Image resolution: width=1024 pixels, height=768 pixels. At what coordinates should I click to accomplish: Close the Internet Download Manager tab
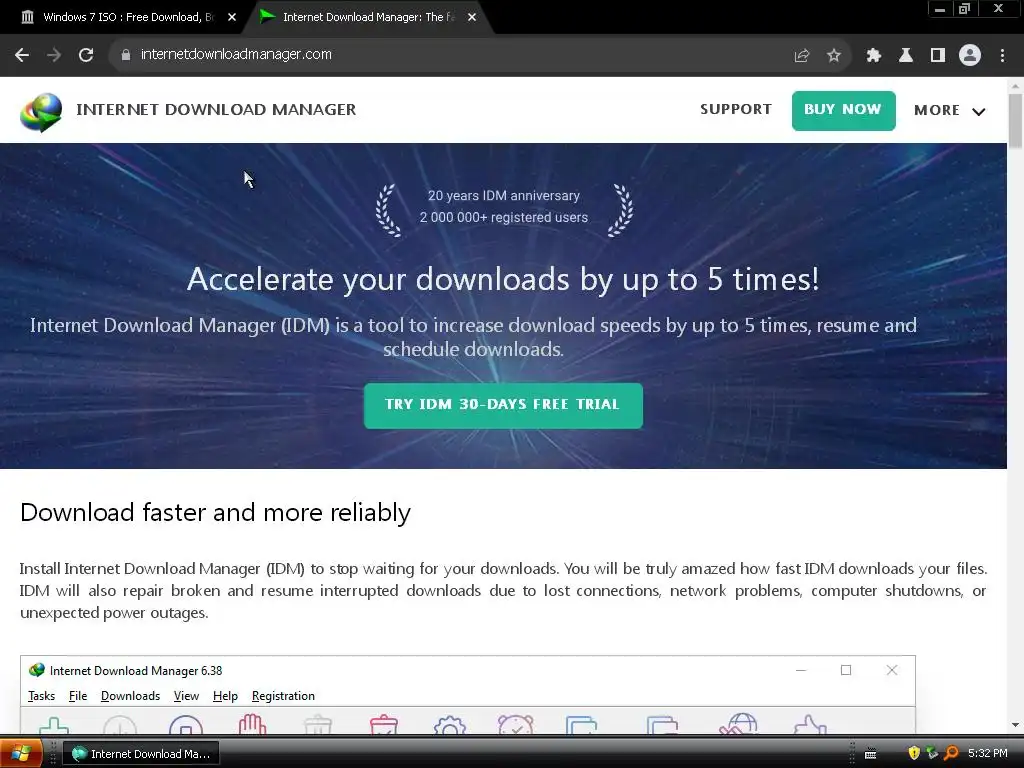472,17
